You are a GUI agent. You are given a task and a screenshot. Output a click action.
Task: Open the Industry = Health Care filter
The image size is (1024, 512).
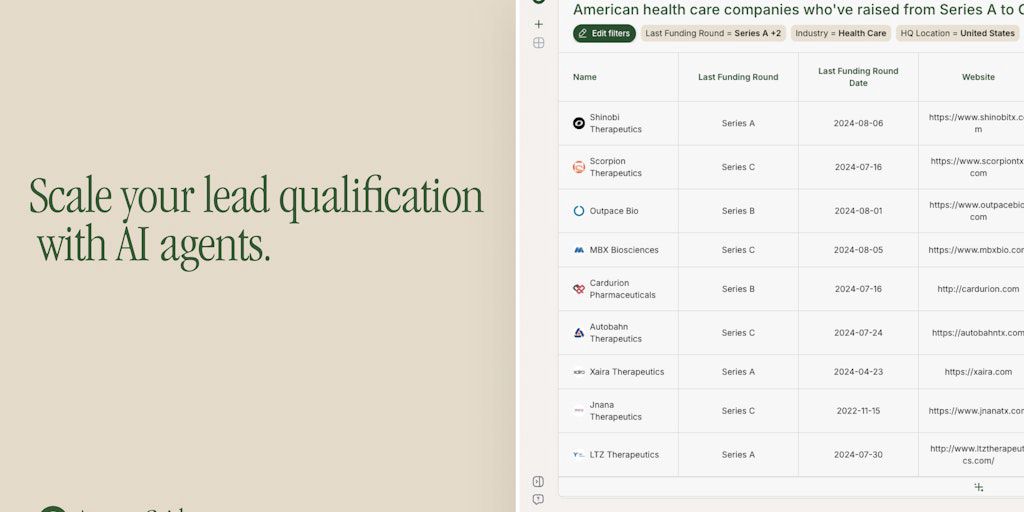[x=840, y=33]
